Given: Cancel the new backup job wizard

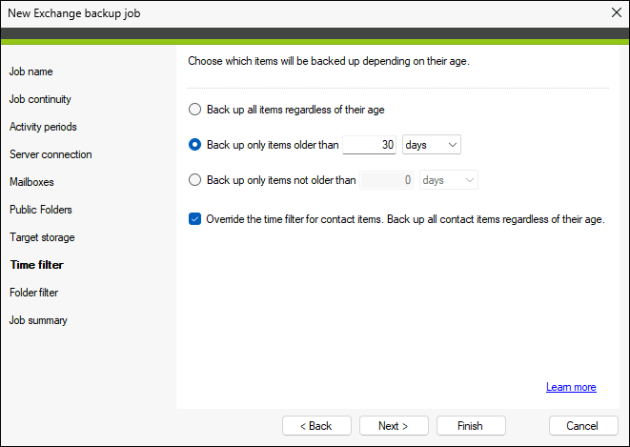Looking at the screenshot, I should pyautogui.click(x=583, y=426).
